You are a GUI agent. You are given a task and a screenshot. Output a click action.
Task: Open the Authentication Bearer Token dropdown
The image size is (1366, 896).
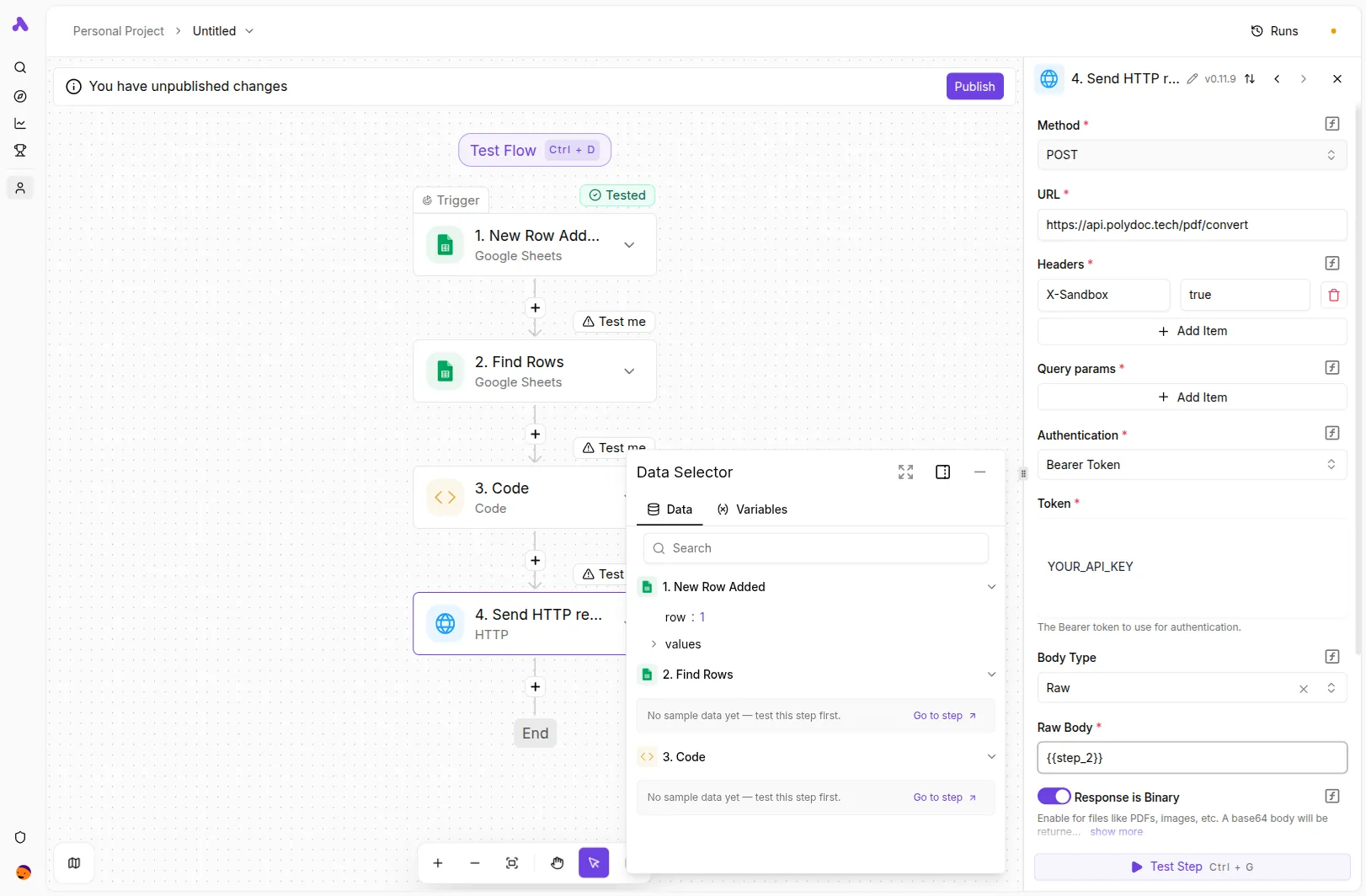click(x=1192, y=465)
